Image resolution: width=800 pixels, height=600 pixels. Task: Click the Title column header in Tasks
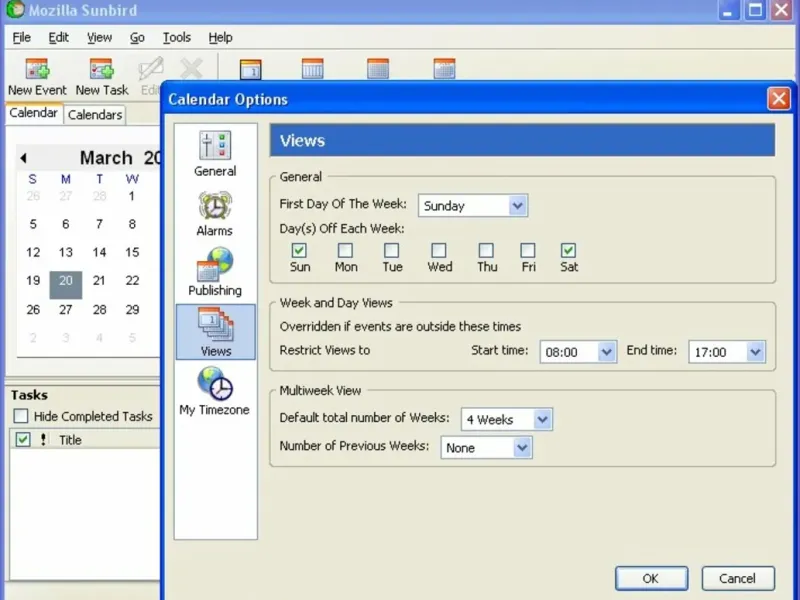(70, 439)
